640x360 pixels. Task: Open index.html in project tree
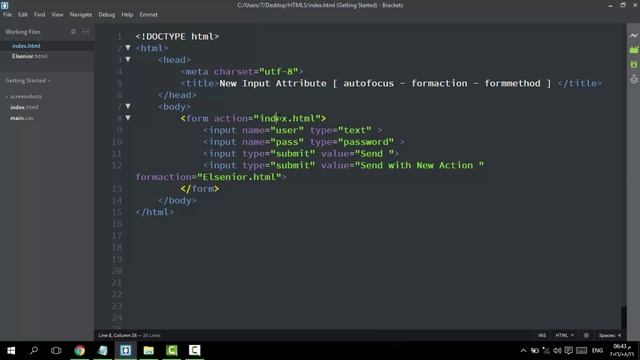coord(24,107)
